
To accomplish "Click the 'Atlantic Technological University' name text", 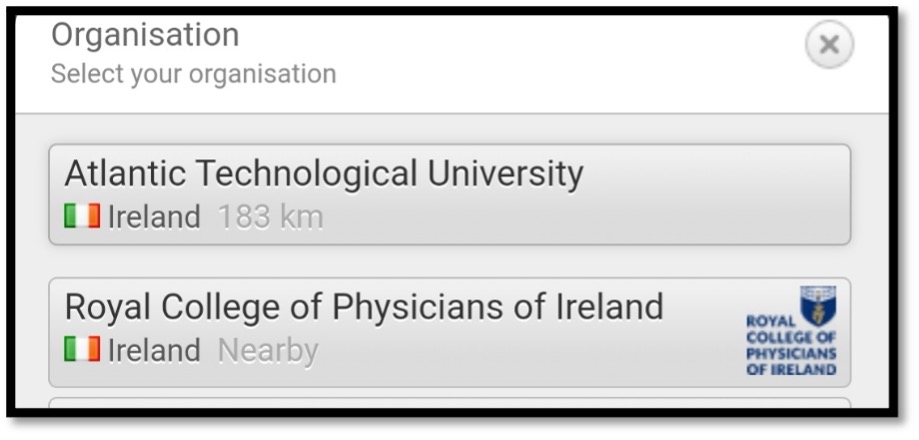I will pyautogui.click(x=323, y=174).
